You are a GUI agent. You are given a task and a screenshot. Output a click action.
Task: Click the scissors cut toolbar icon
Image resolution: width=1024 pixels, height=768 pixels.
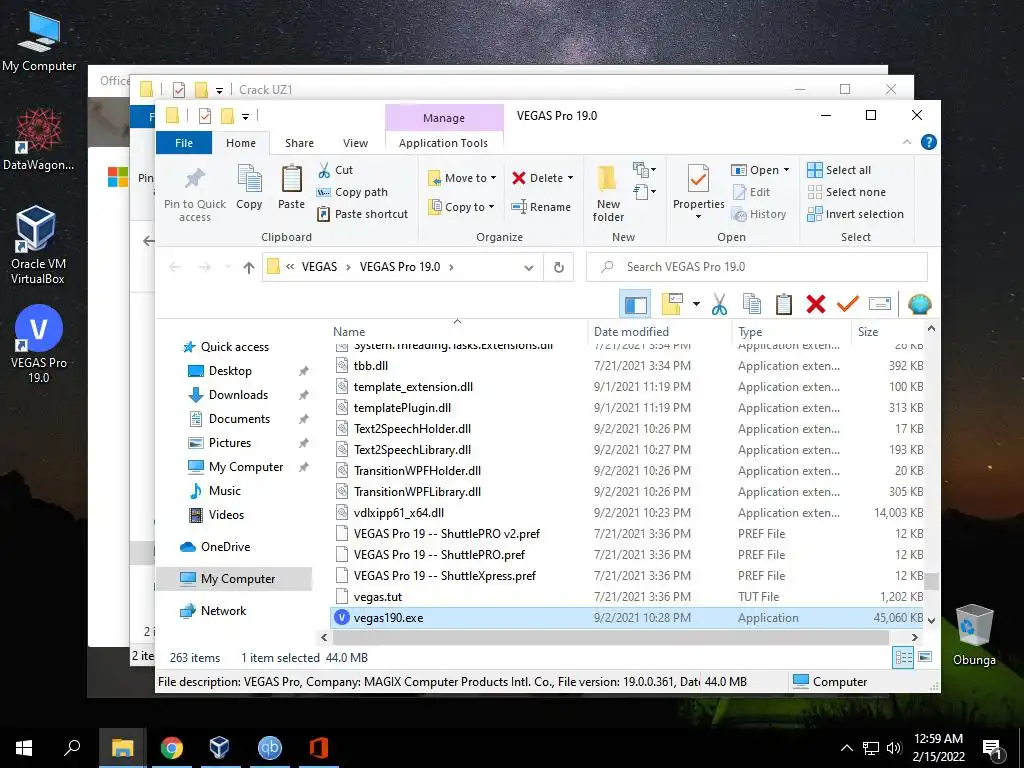pos(719,304)
